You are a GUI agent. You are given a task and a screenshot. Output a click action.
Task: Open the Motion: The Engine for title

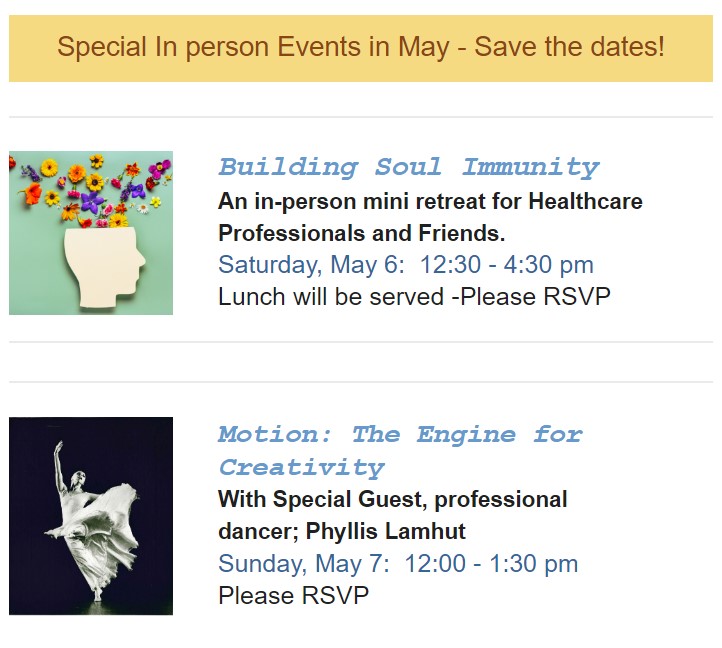point(401,435)
